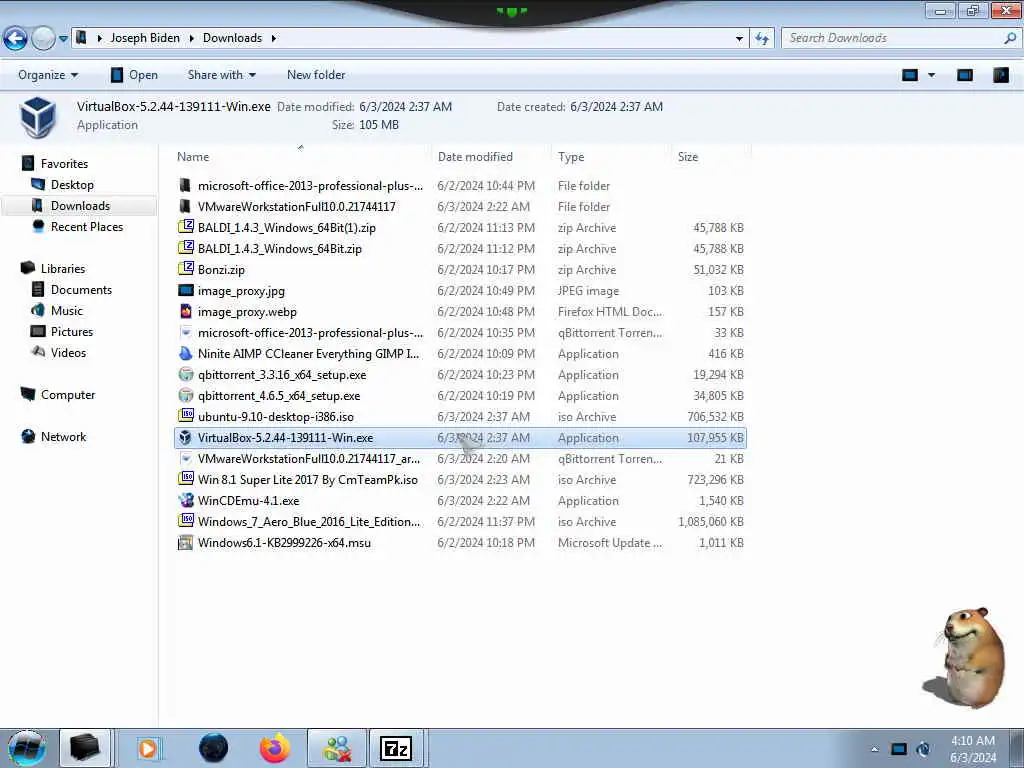
Task: Select VirtualBox-5.2.44-139111-Win.exe icon in list
Action: [x=185, y=438]
